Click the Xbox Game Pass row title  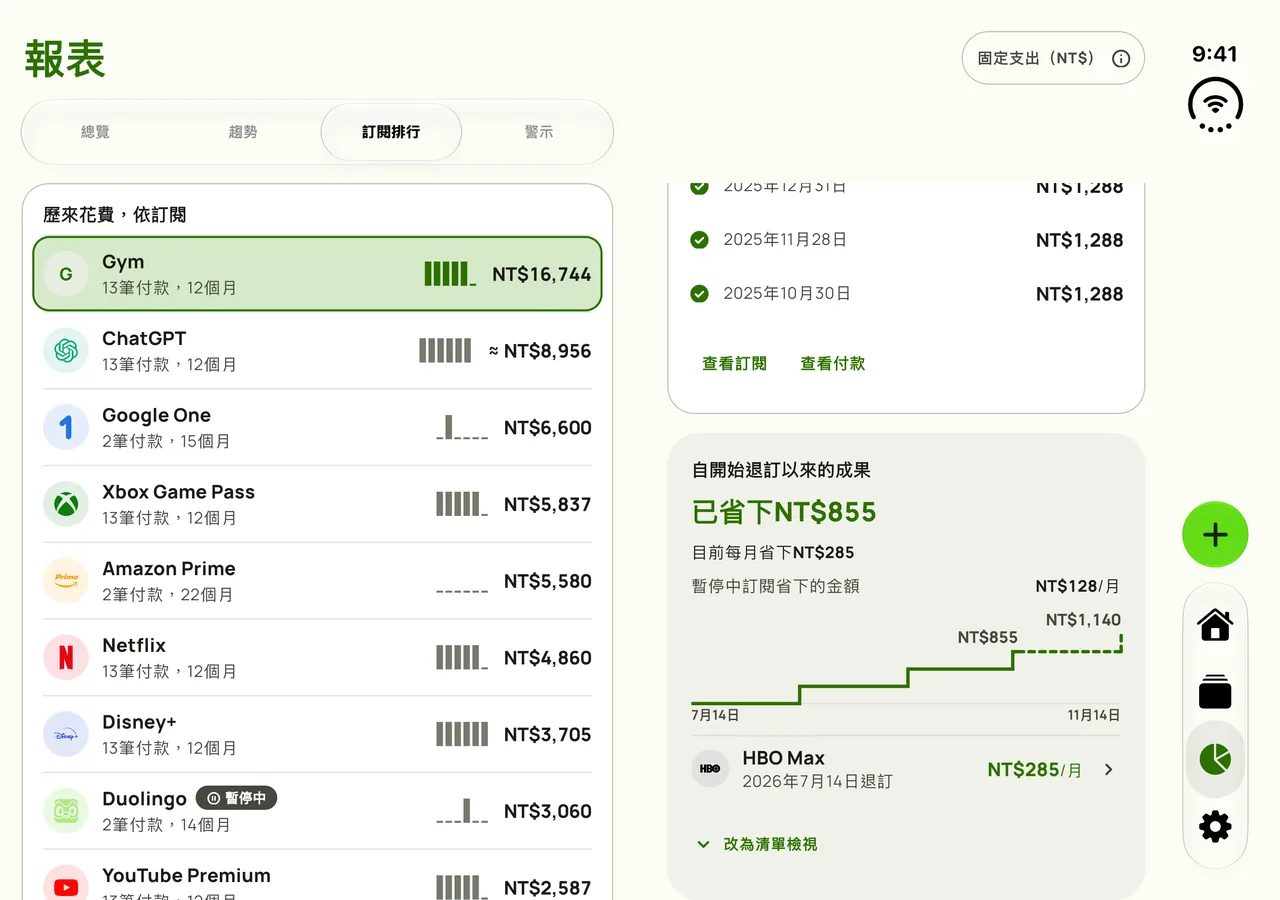[178, 492]
